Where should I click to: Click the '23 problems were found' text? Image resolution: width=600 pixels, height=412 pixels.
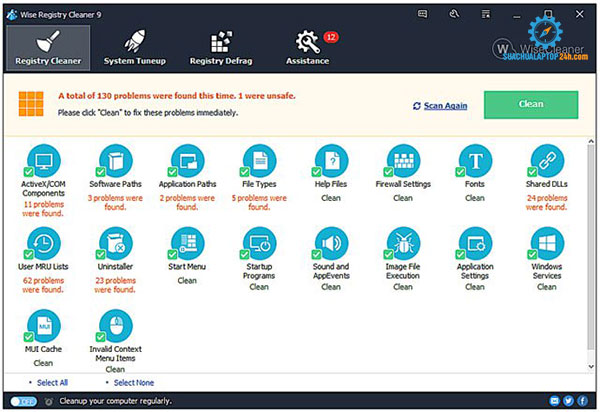pyautogui.click(x=115, y=285)
